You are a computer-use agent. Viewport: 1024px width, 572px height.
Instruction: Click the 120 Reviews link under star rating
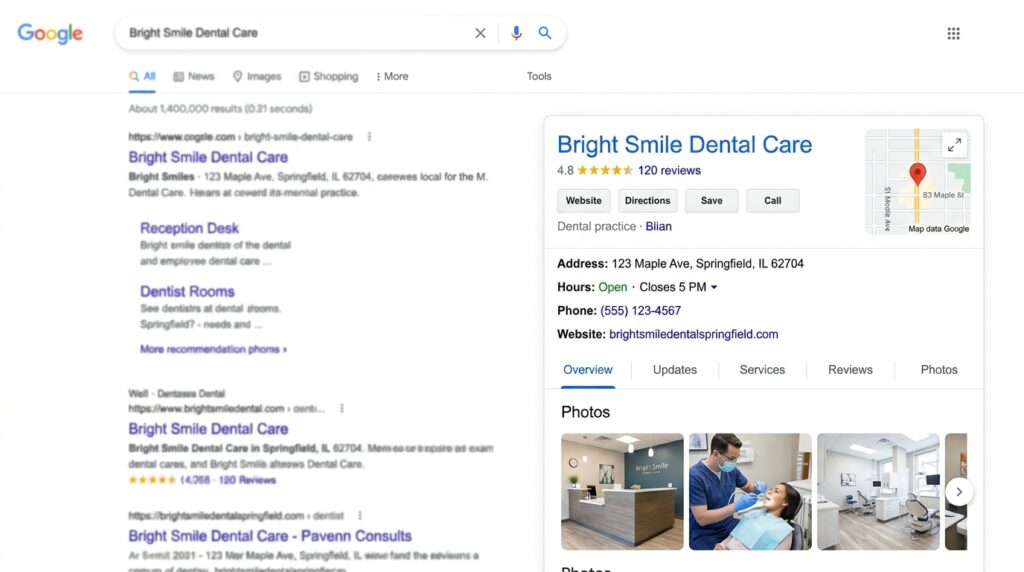pos(247,480)
